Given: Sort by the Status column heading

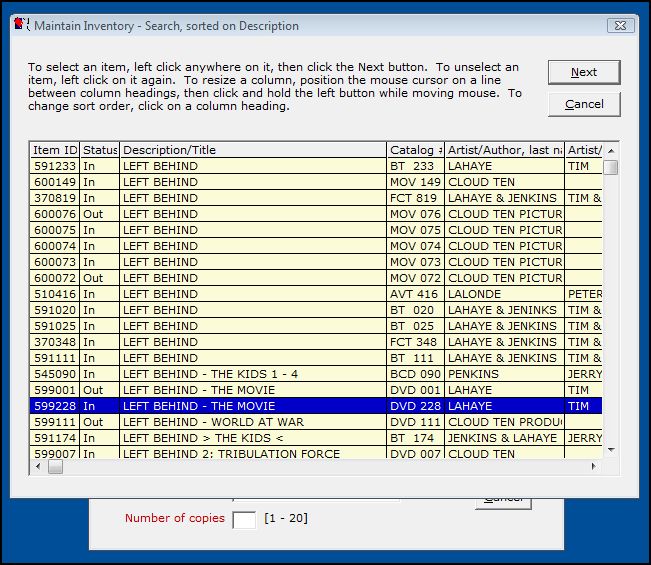Looking at the screenshot, I should pyautogui.click(x=100, y=150).
